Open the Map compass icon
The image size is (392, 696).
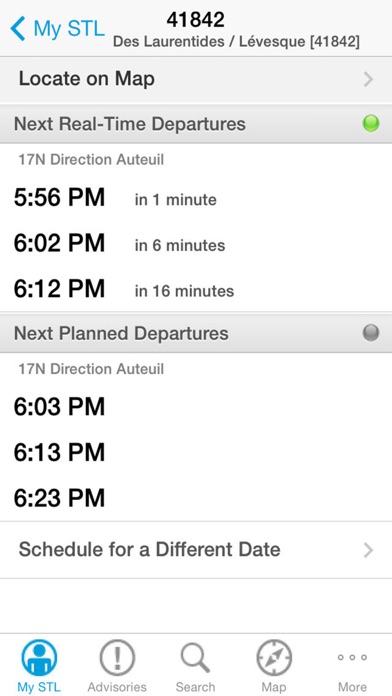coord(274,657)
